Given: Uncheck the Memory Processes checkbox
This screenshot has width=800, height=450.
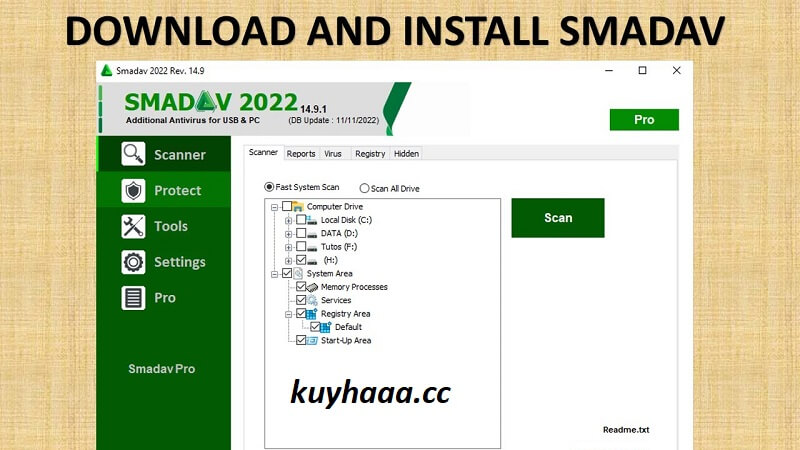Looking at the screenshot, I should pyautogui.click(x=301, y=286).
